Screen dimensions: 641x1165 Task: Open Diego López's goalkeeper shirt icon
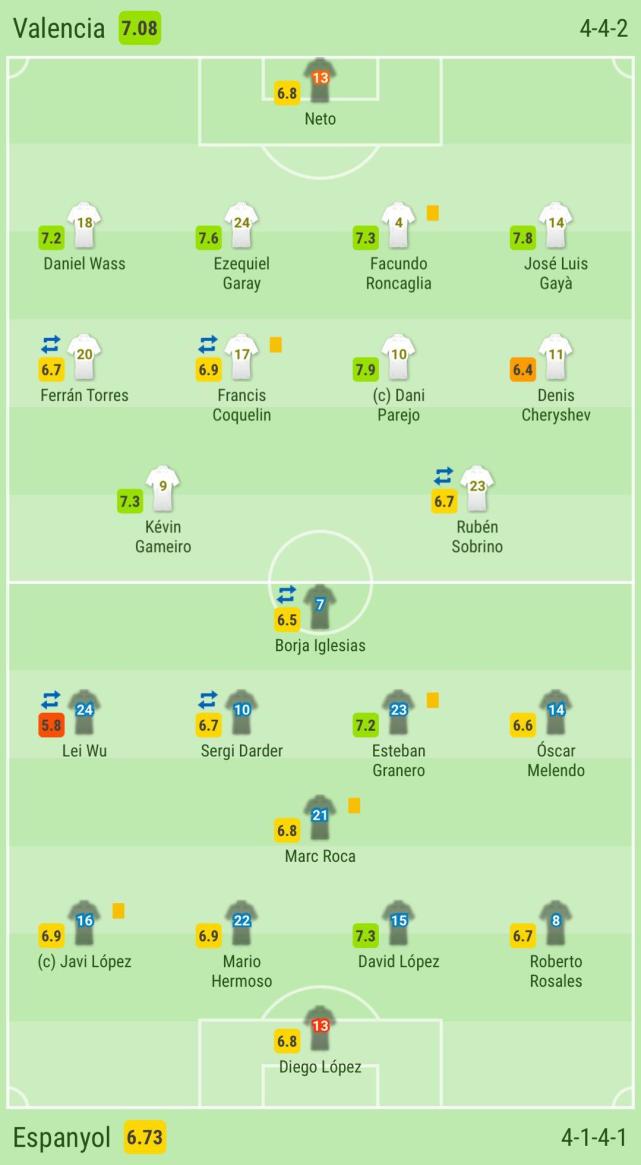[x=320, y=1028]
